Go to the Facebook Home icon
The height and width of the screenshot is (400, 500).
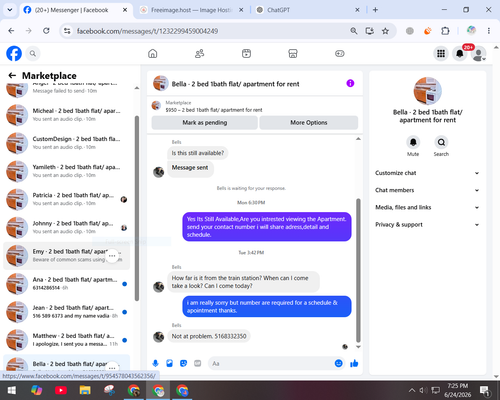[153, 53]
